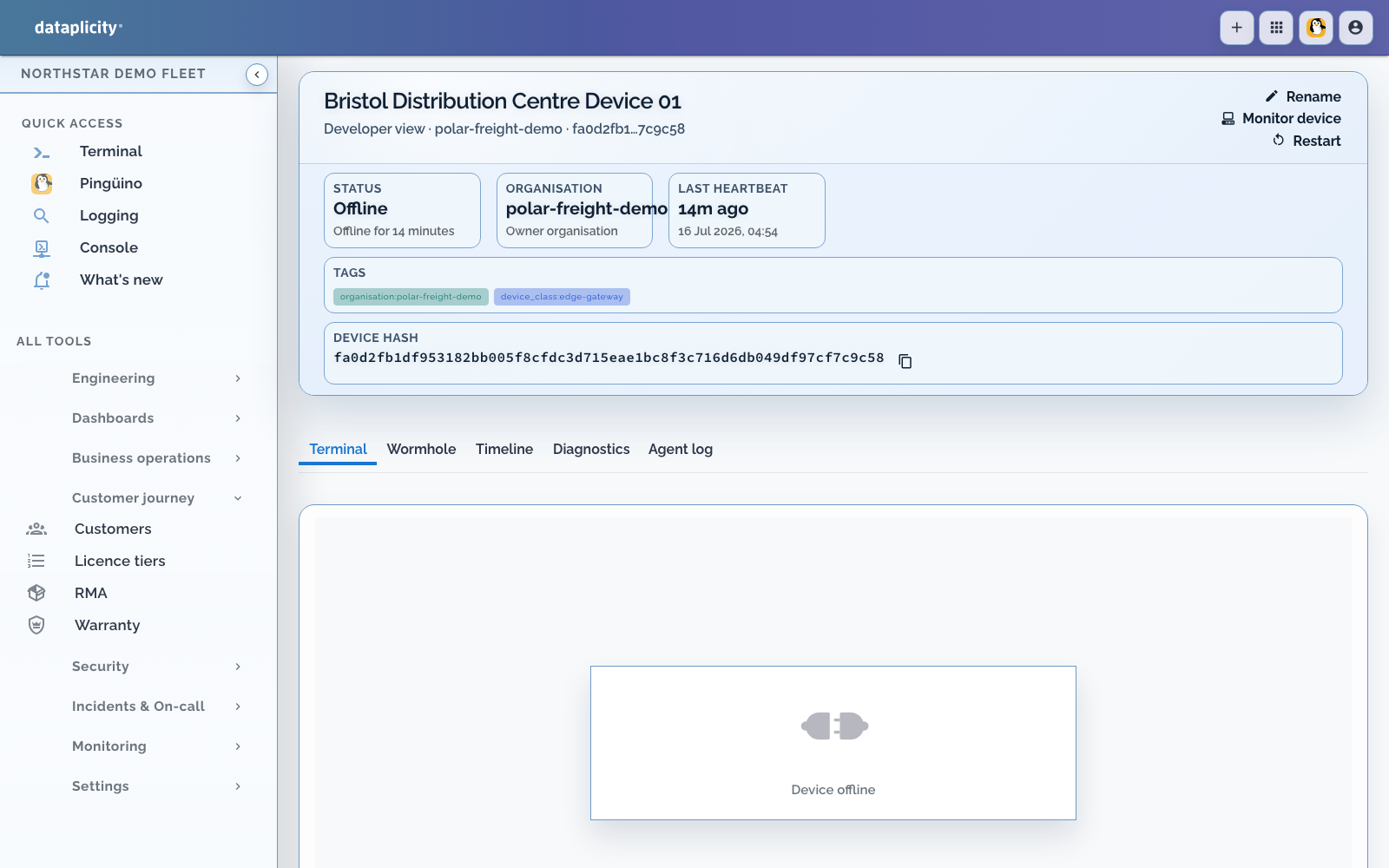Click the offline plug icon in terminal
Viewport: 1389px width, 868px height.
coord(834,726)
